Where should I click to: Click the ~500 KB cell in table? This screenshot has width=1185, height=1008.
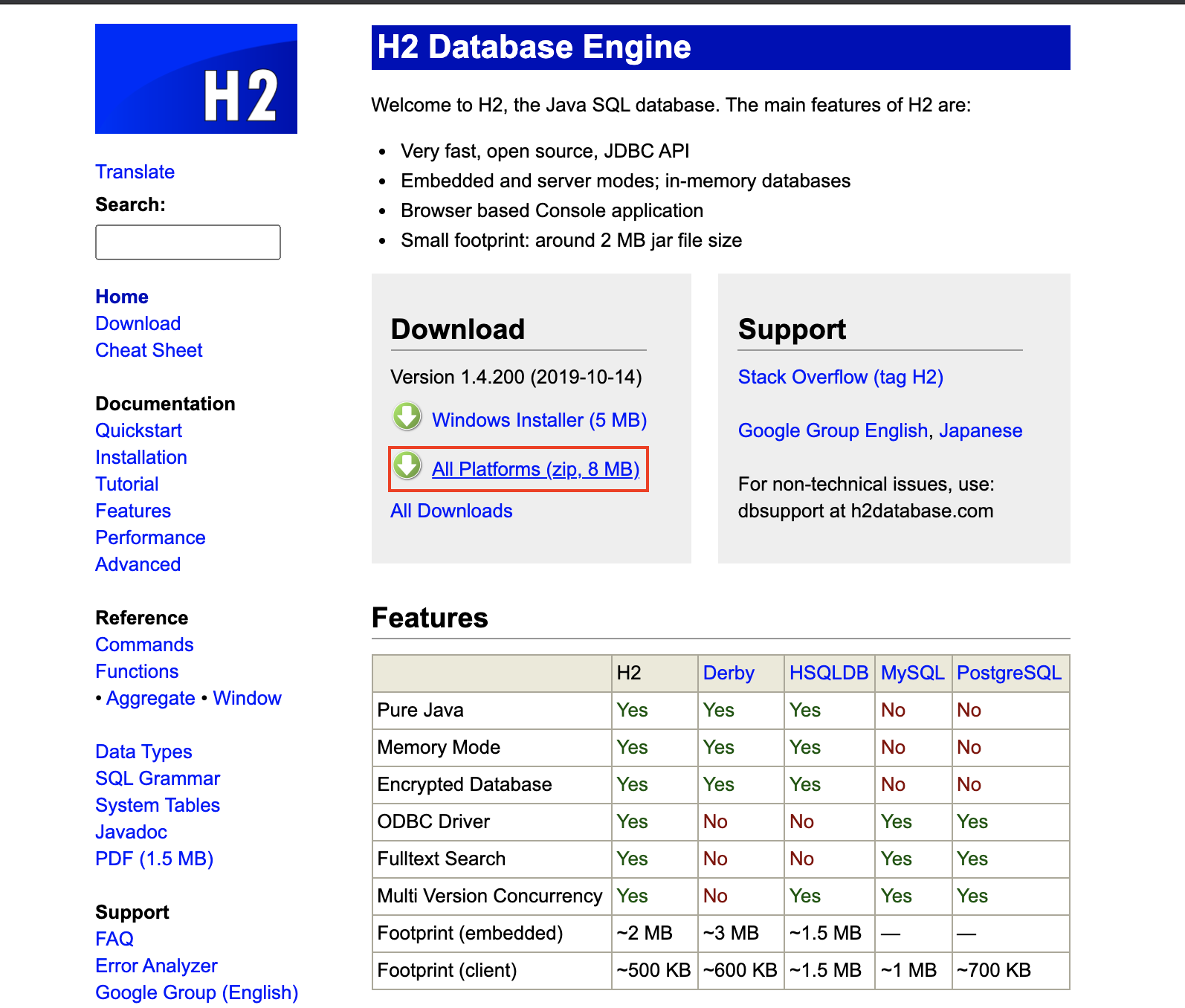[653, 970]
